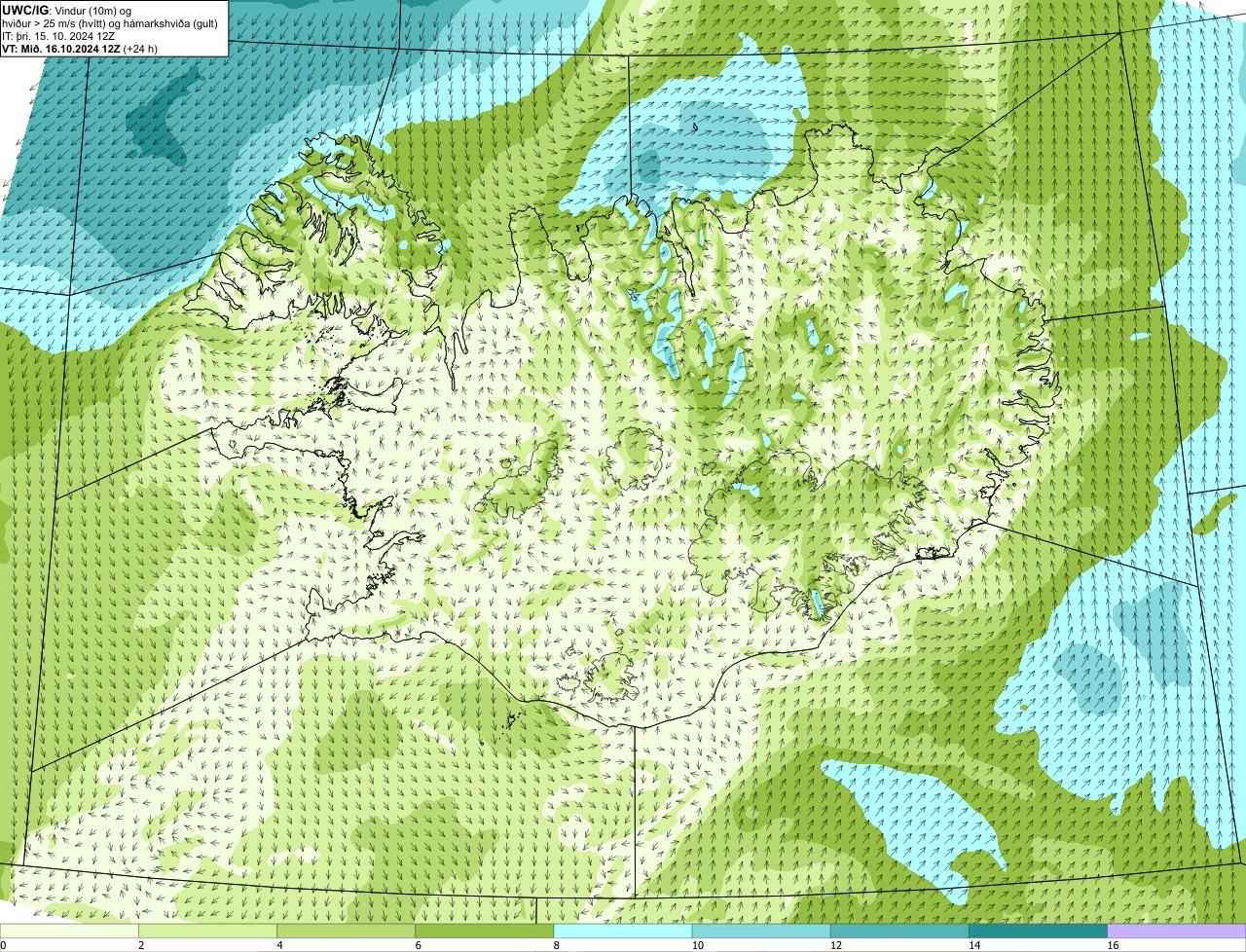Click the '6' label on the wind scale
The width and height of the screenshot is (1246, 952).
click(419, 945)
